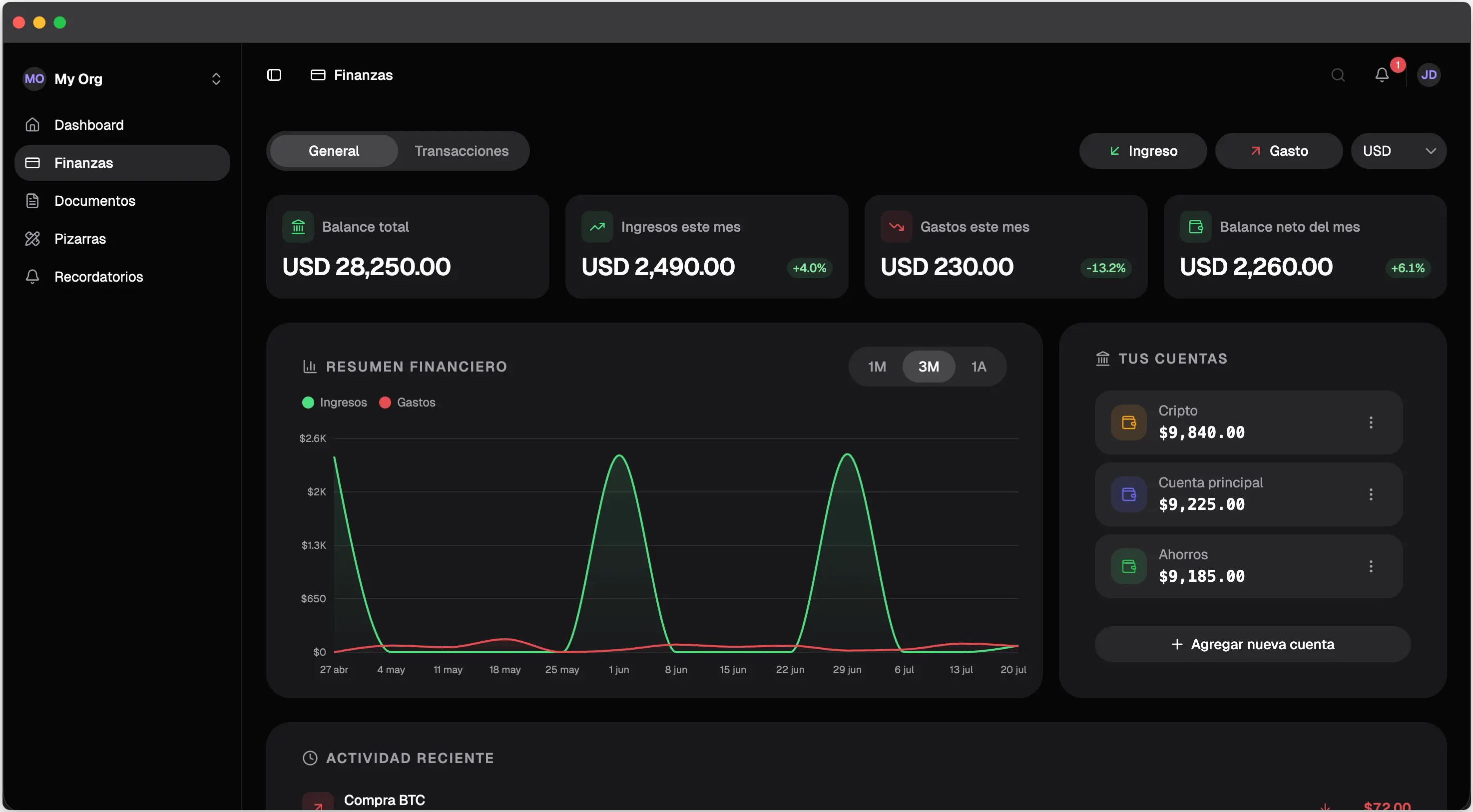This screenshot has height=812, width=1473.
Task: Expand the My Org organization switcher
Action: [x=122, y=79]
